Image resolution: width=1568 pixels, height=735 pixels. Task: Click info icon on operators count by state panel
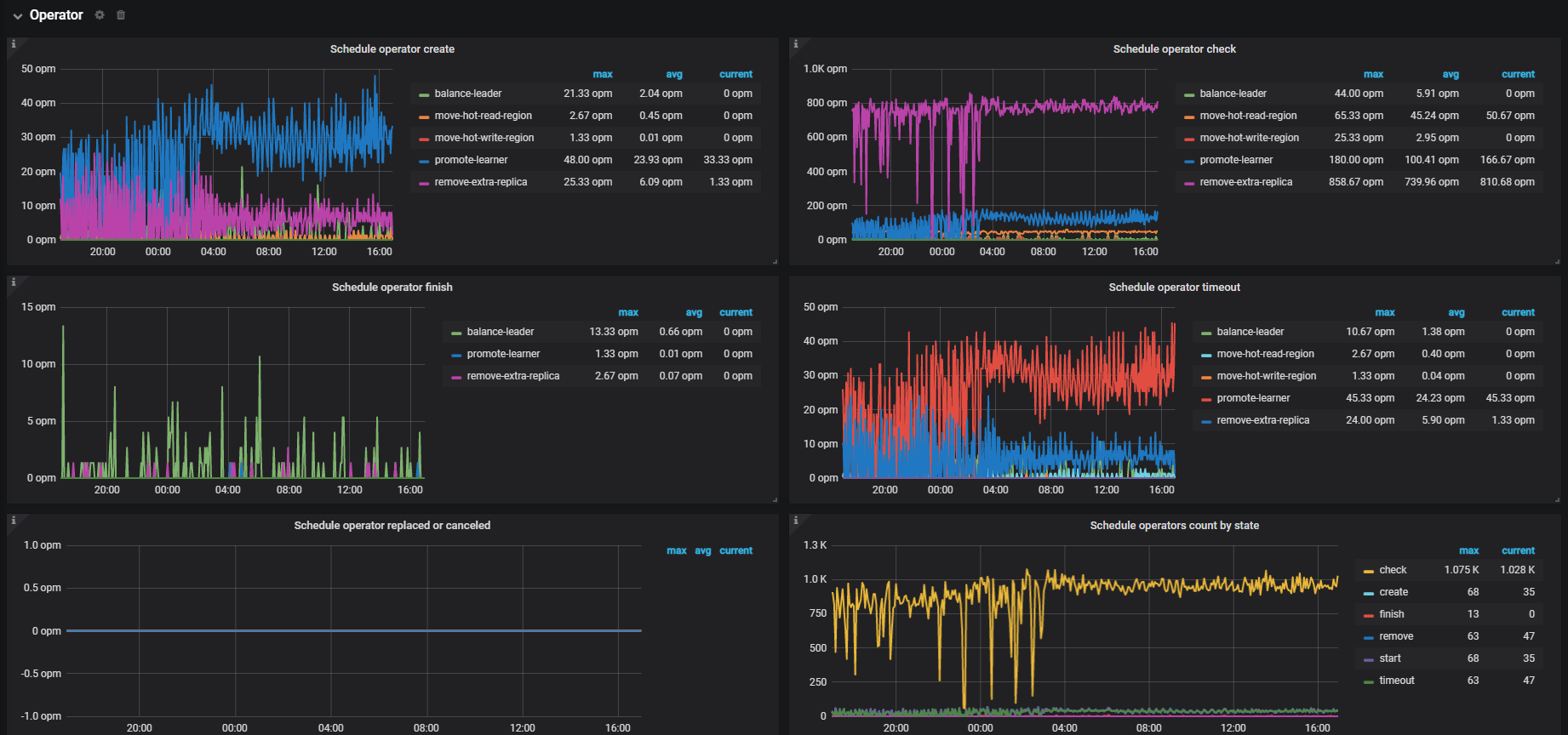coord(796,521)
